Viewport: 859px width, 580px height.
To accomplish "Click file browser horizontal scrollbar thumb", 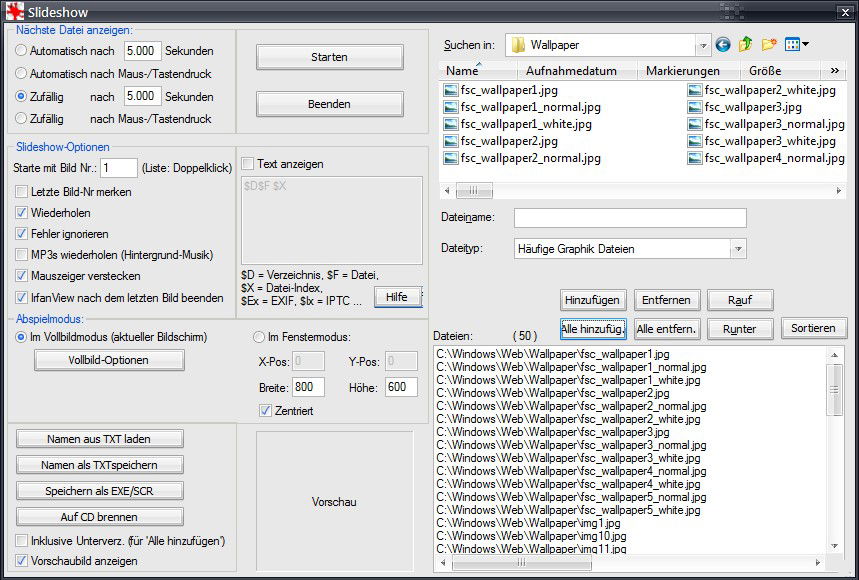I will [474, 191].
